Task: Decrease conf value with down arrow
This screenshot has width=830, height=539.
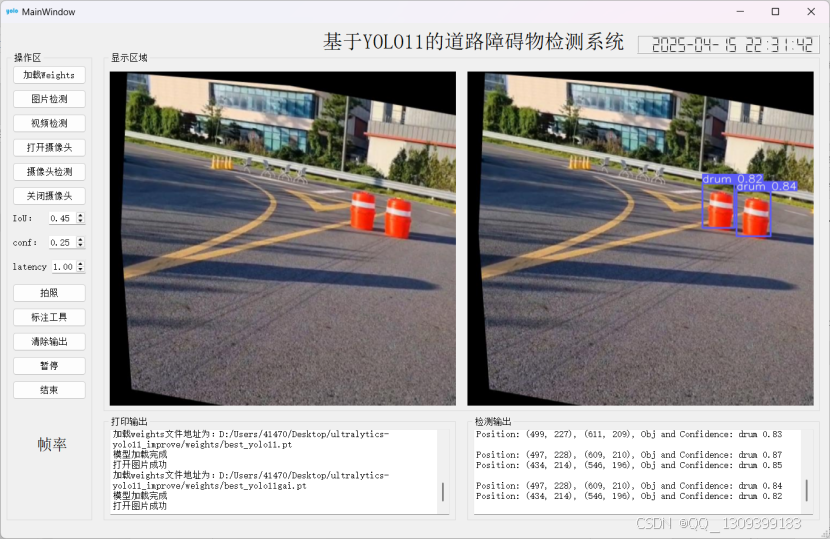Action: 80,245
